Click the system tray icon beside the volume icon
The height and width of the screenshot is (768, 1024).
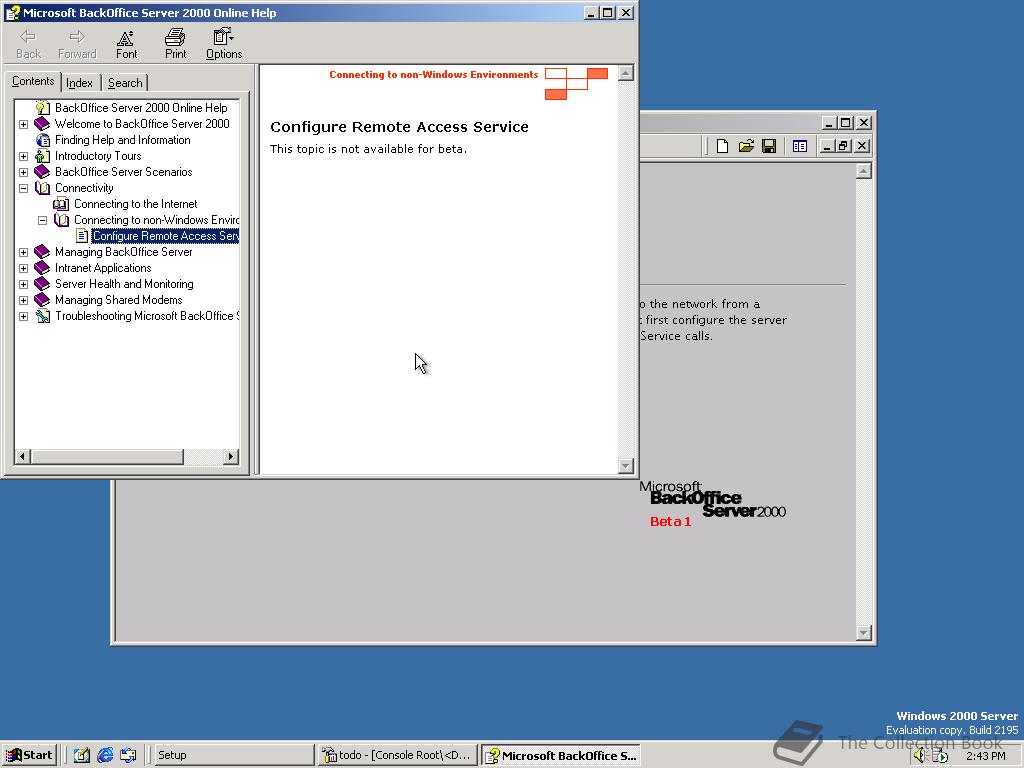pyautogui.click(x=940, y=756)
